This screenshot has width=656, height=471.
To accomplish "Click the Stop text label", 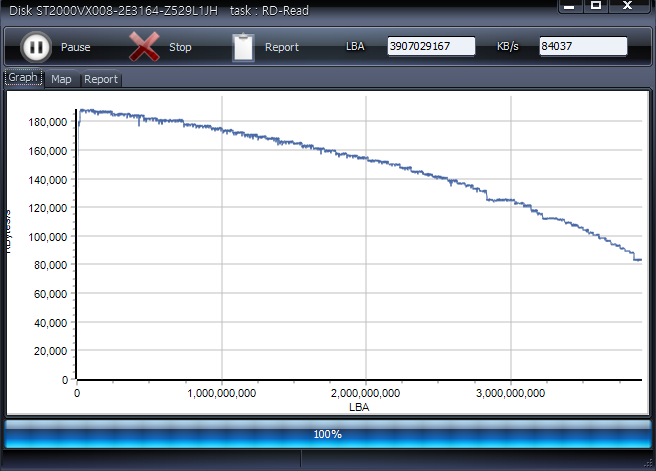I will pyautogui.click(x=180, y=47).
